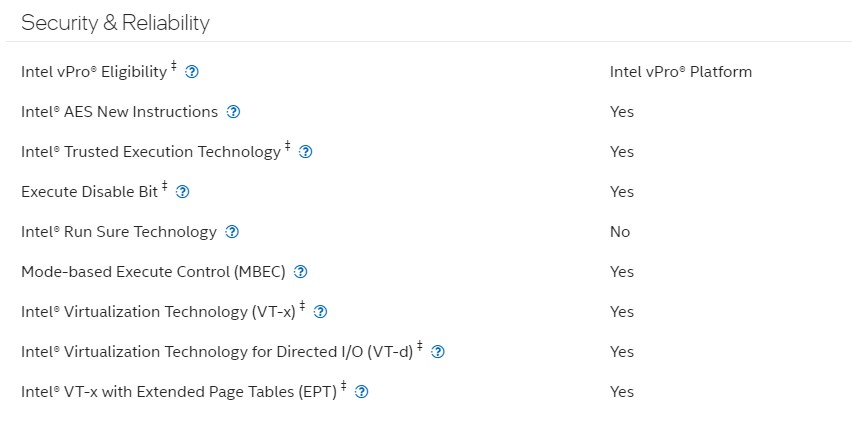852x434 pixels.
Task: Click the Intel AES New Instructions label
Action: click(x=120, y=112)
